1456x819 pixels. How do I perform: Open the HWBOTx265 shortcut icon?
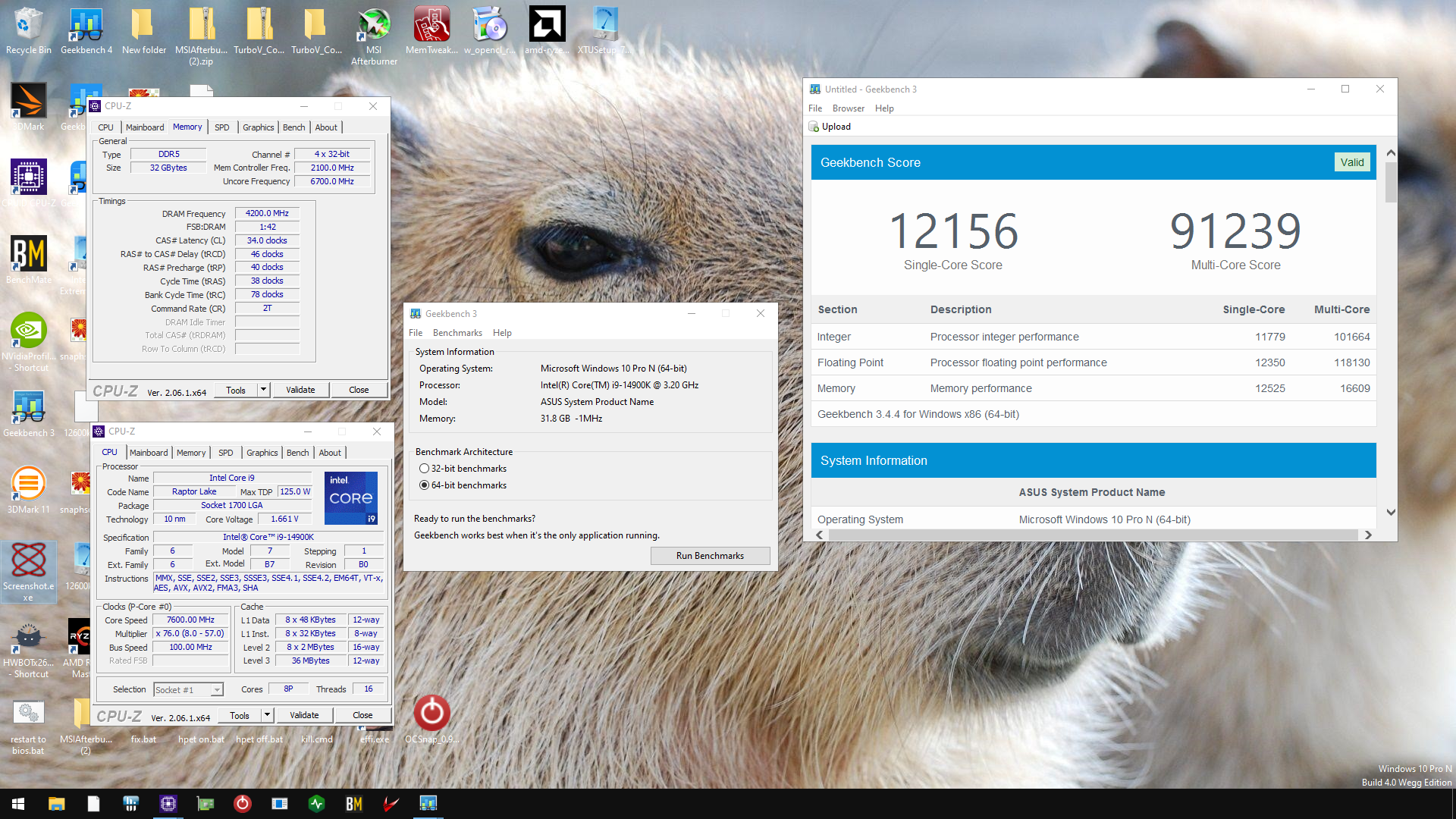point(28,648)
